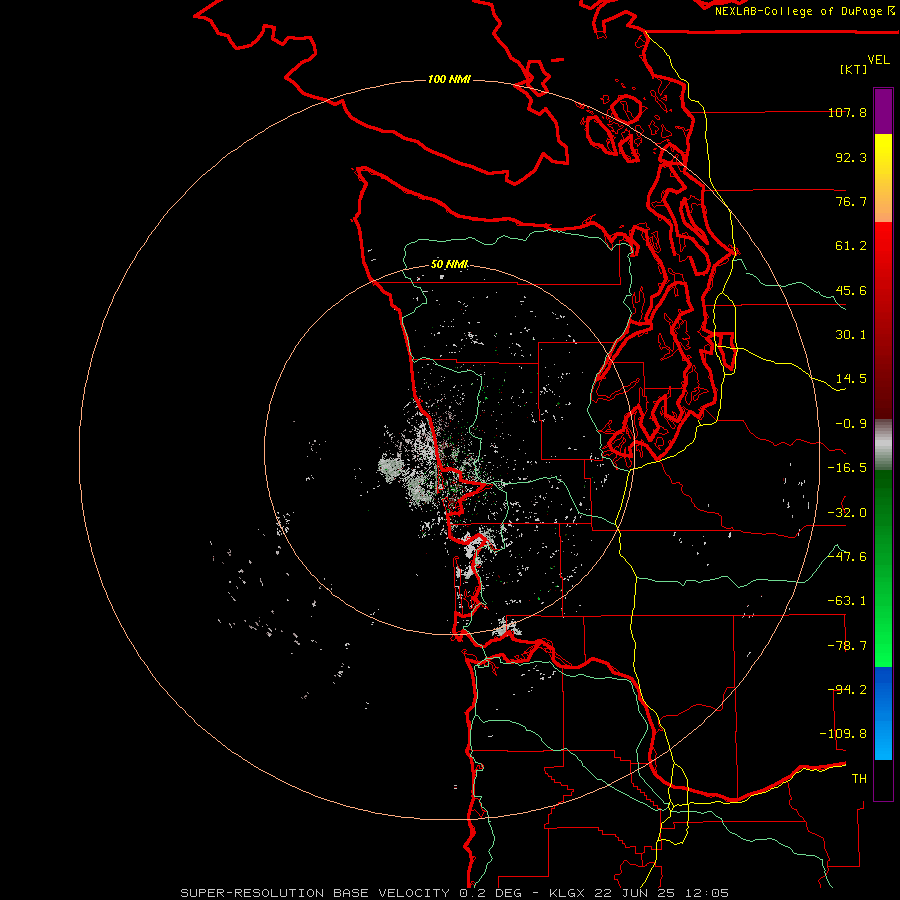Click the green segment of the color bar

point(883,568)
